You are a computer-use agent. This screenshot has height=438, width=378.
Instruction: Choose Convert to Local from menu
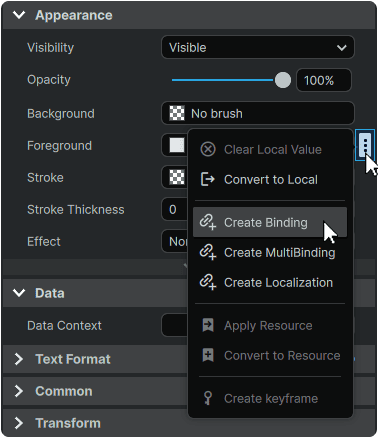tap(270, 179)
